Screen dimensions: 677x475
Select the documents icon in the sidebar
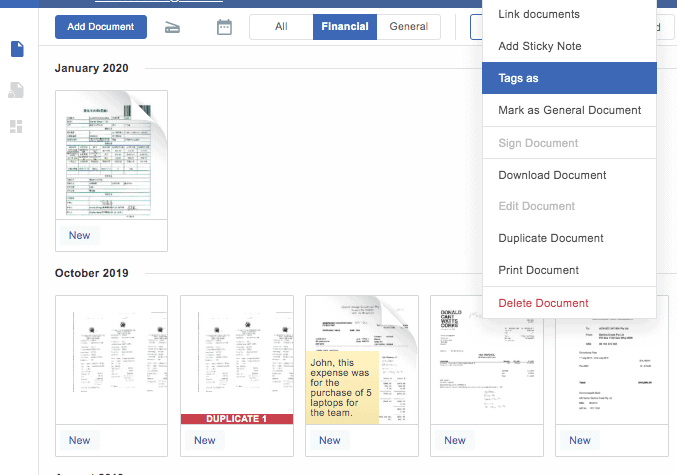(17, 49)
